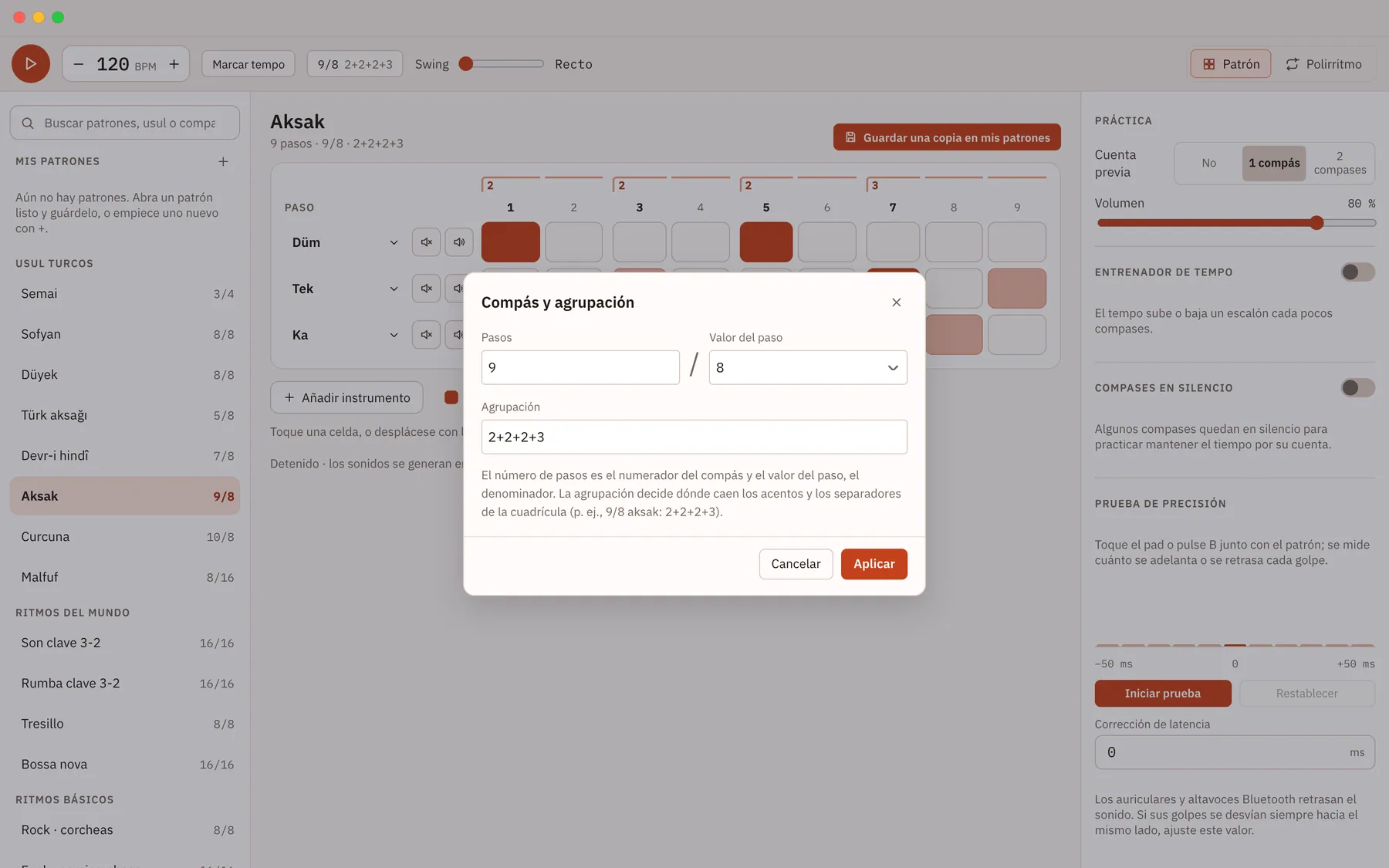Viewport: 1389px width, 868px height.
Task: Click Cancelar in the dialog
Action: pos(796,564)
